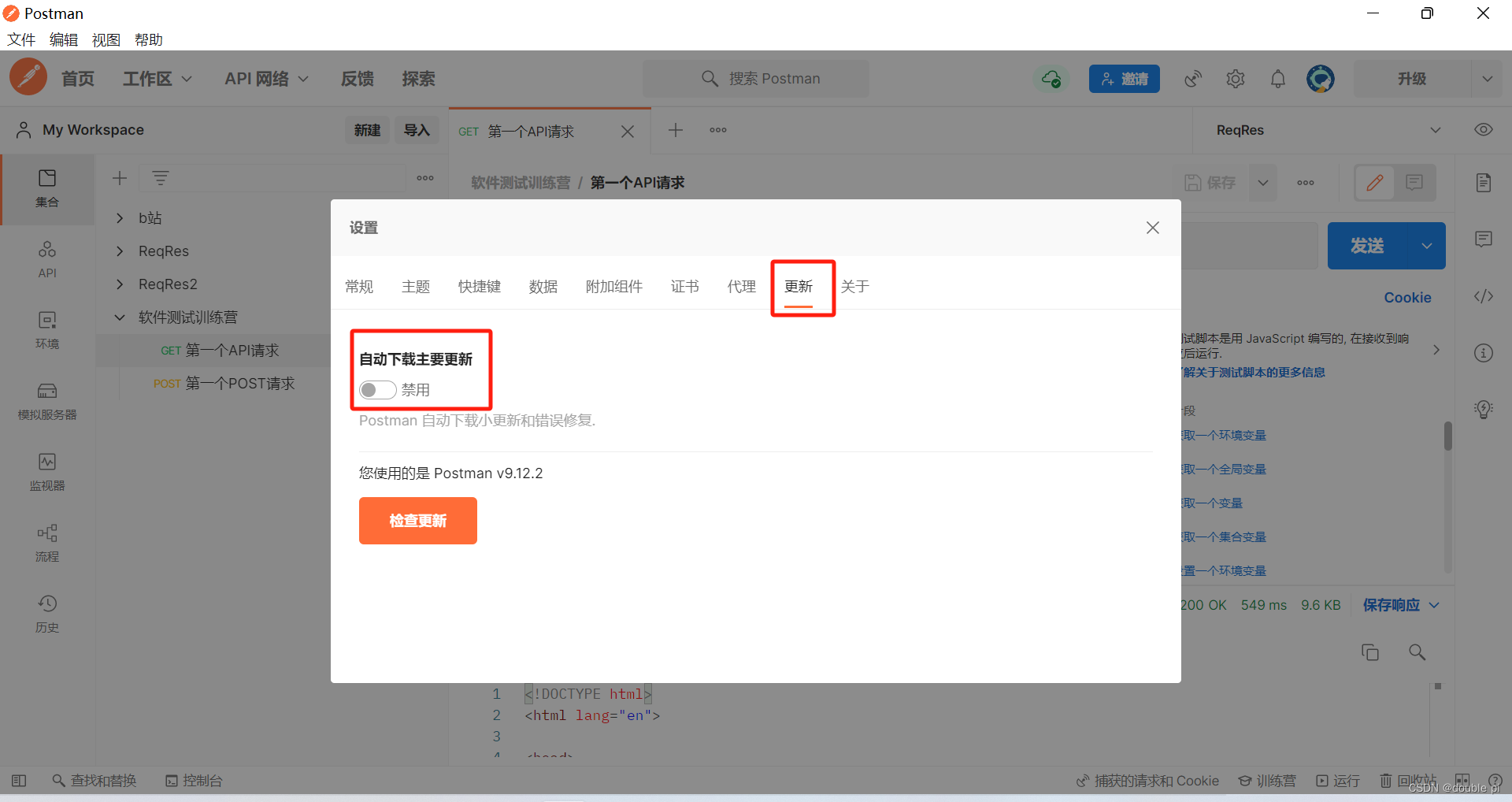Select 模拟服务器 in the left sidebar

click(x=47, y=401)
